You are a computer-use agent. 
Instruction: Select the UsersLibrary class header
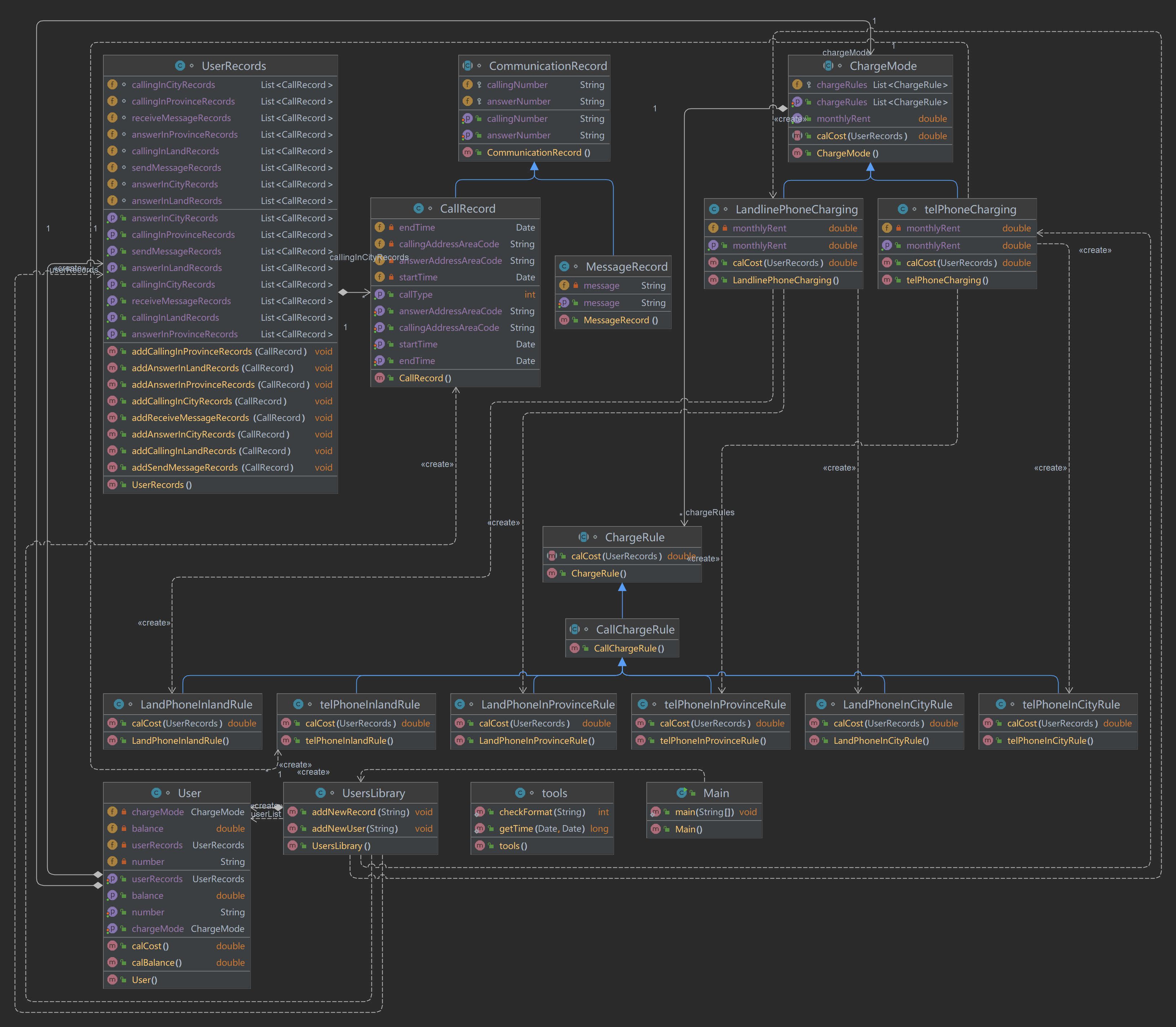(x=373, y=793)
